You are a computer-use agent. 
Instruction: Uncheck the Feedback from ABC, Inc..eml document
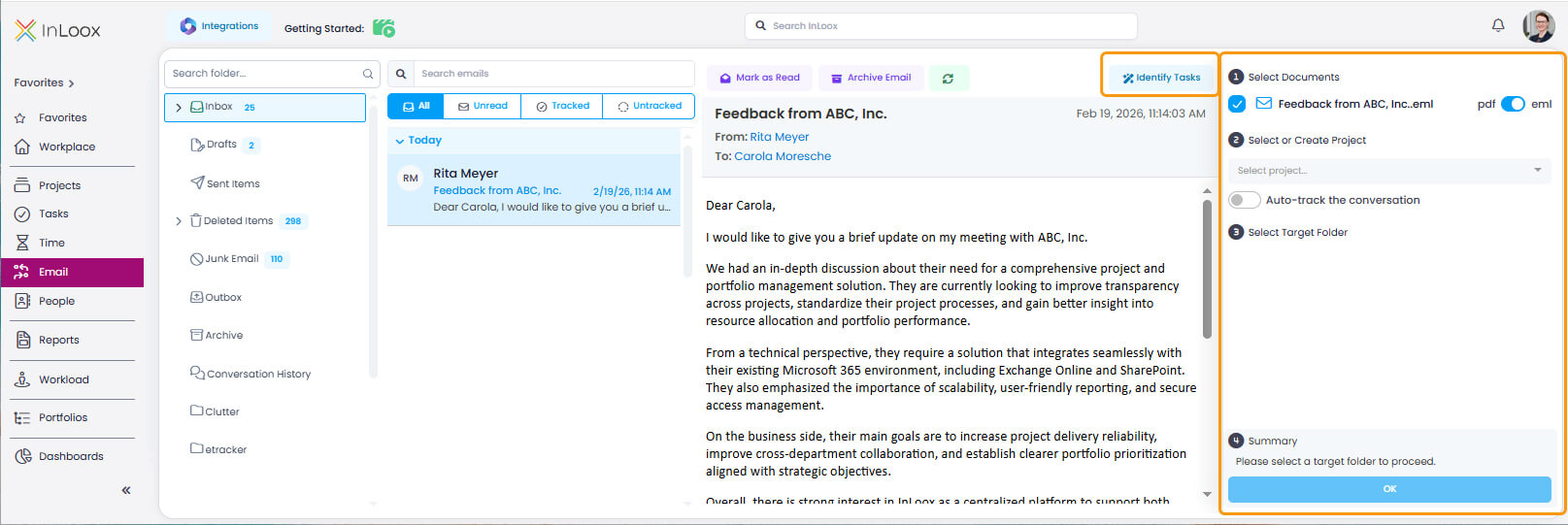[1237, 104]
